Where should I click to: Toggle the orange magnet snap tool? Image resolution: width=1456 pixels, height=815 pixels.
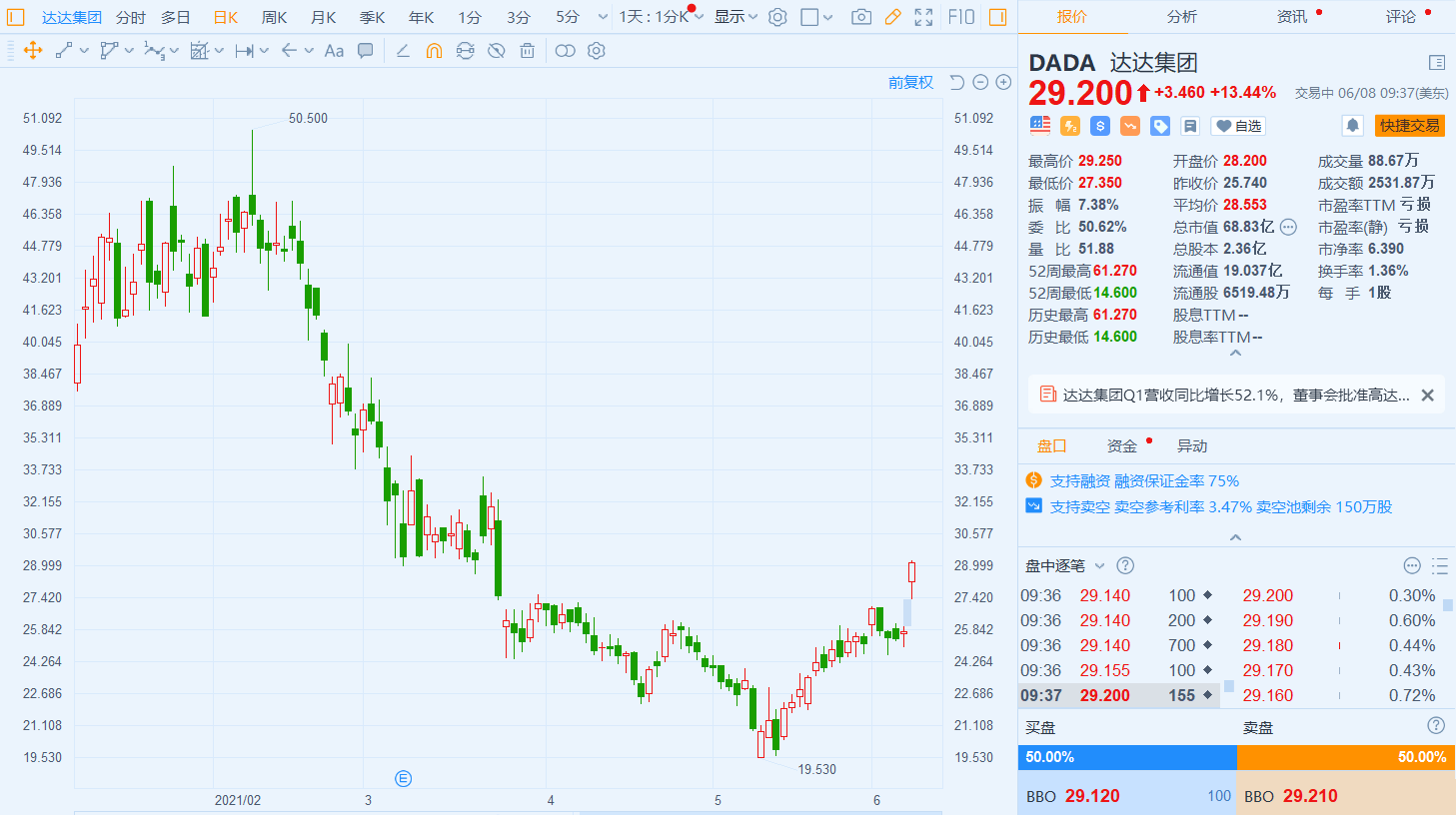pos(434,51)
